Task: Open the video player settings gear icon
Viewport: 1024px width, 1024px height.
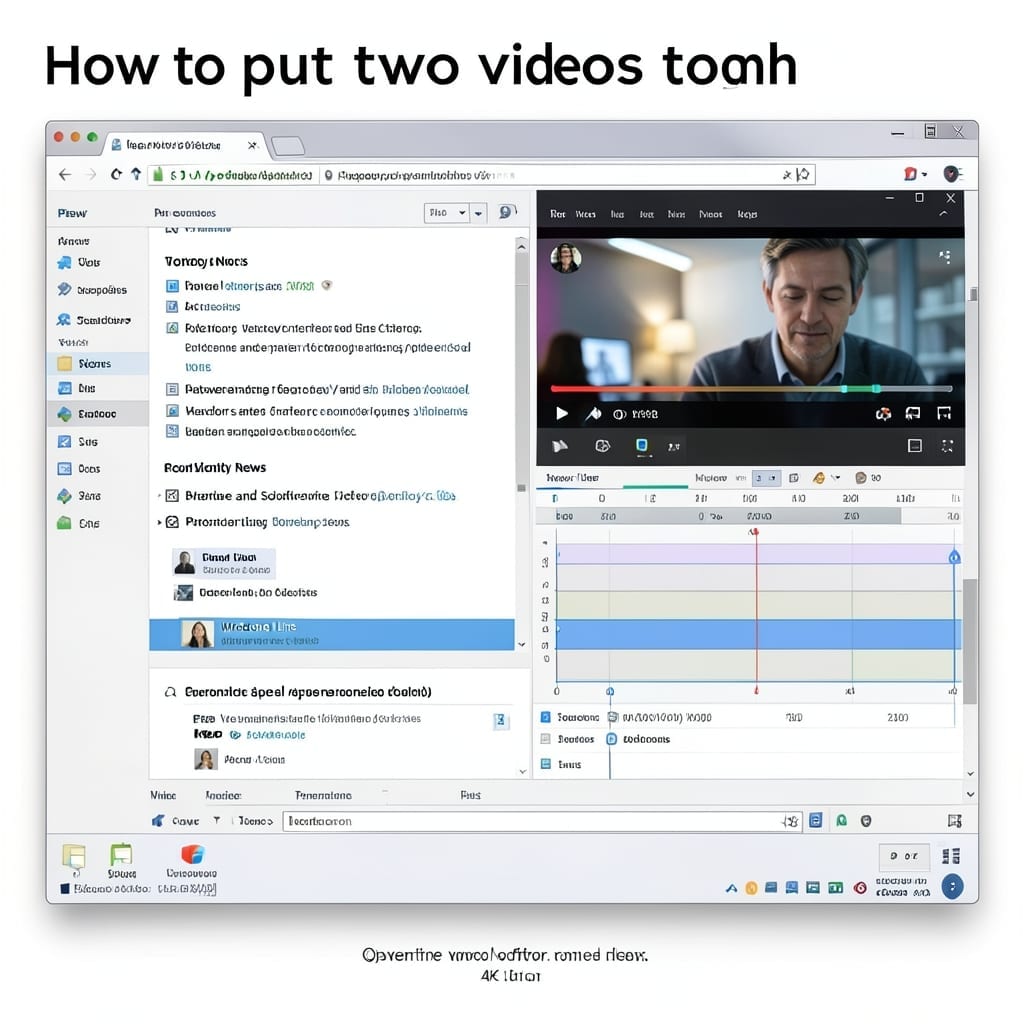Action: (883, 413)
